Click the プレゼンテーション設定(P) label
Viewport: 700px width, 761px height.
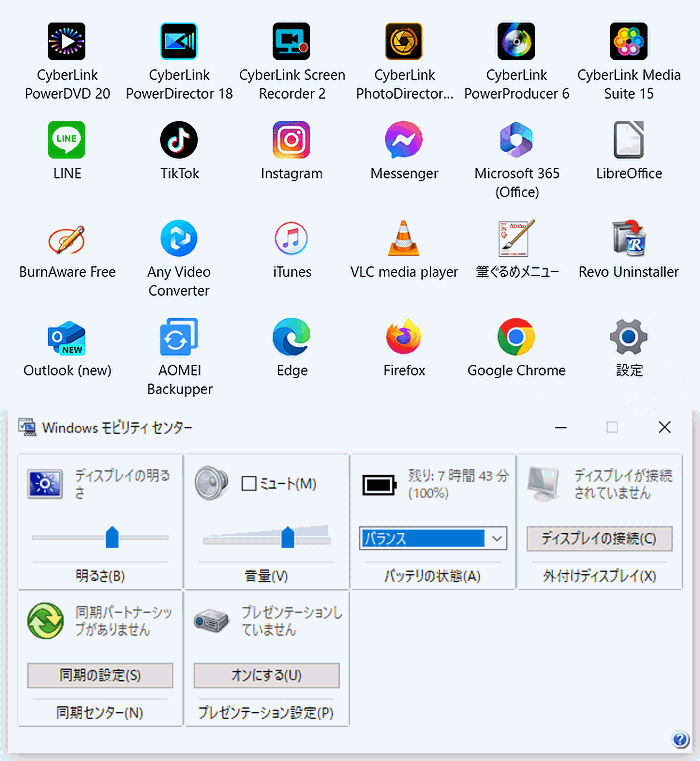tap(266, 713)
